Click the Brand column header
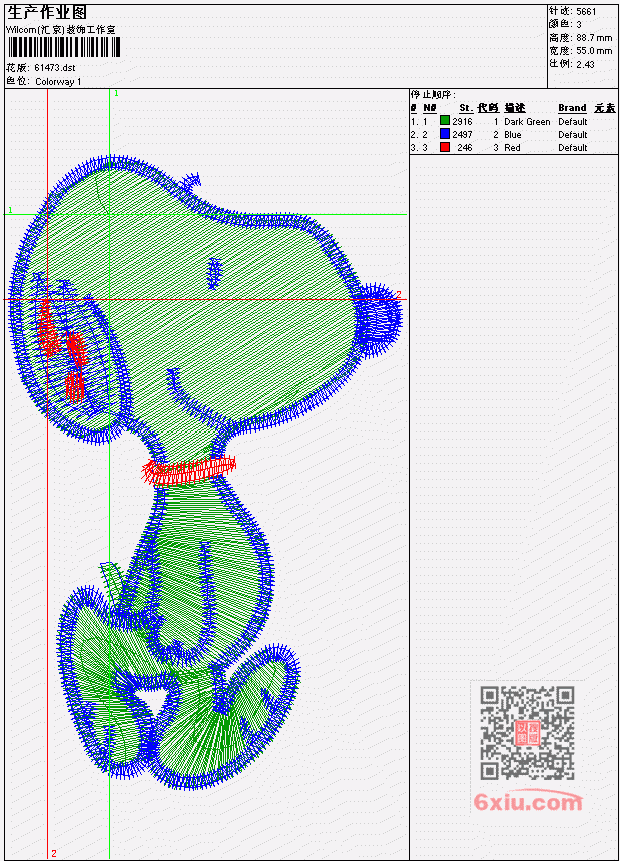620x861 pixels. [x=572, y=108]
